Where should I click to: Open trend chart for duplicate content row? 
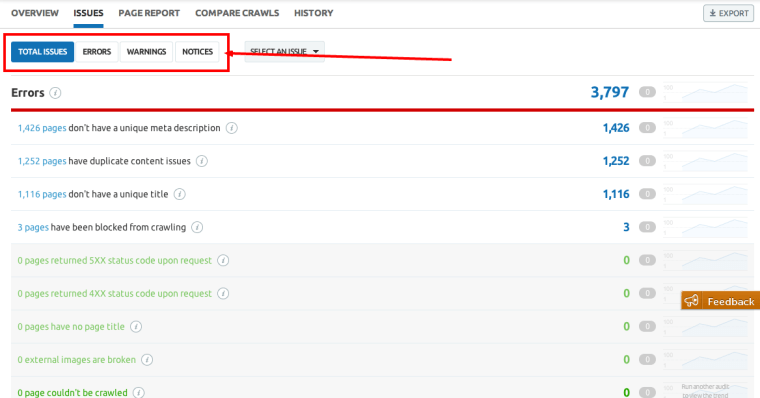(x=706, y=161)
